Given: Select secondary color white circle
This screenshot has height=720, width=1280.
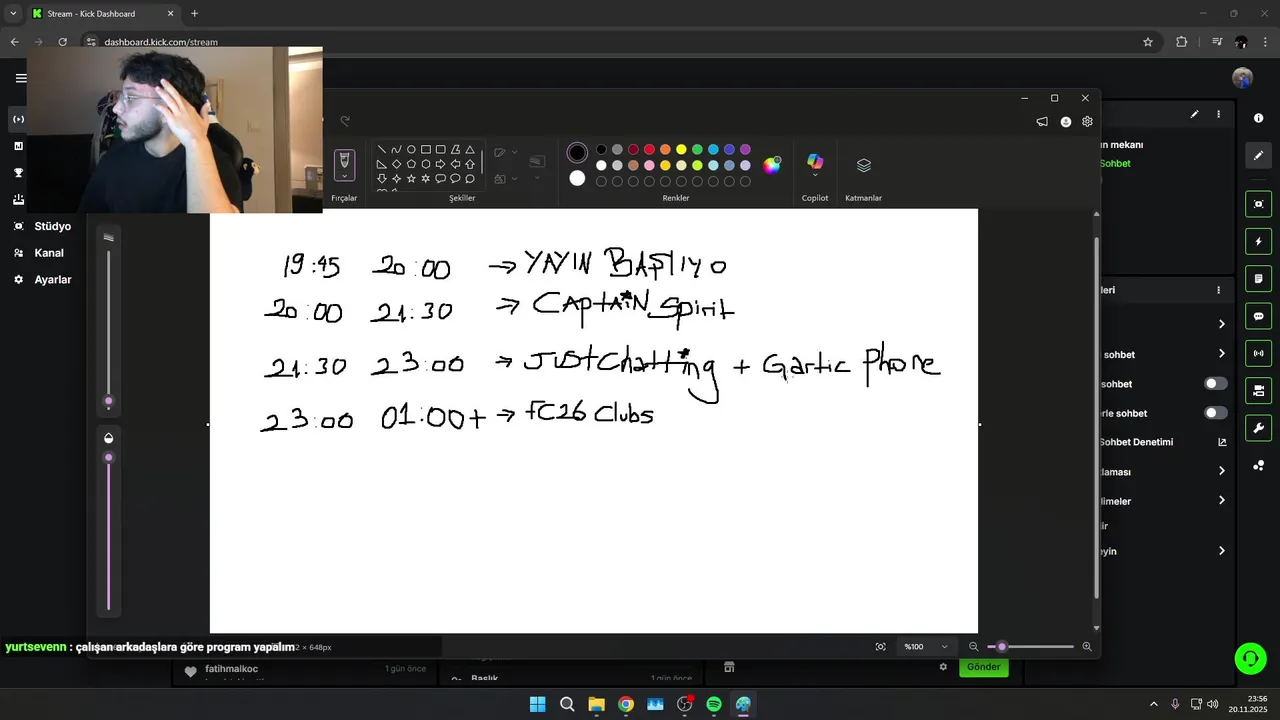Looking at the screenshot, I should pos(577,178).
